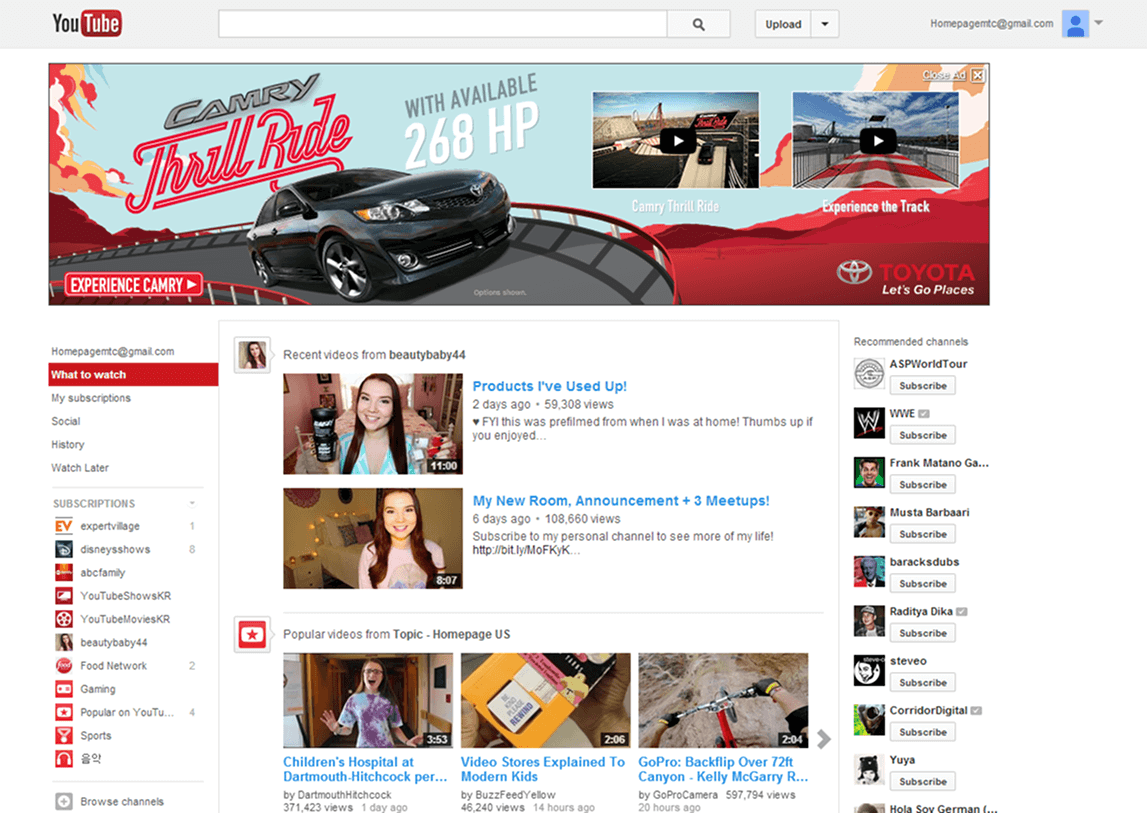Click the ASPWorldTour channel icon
Image resolution: width=1147 pixels, height=813 pixels.
(x=869, y=373)
